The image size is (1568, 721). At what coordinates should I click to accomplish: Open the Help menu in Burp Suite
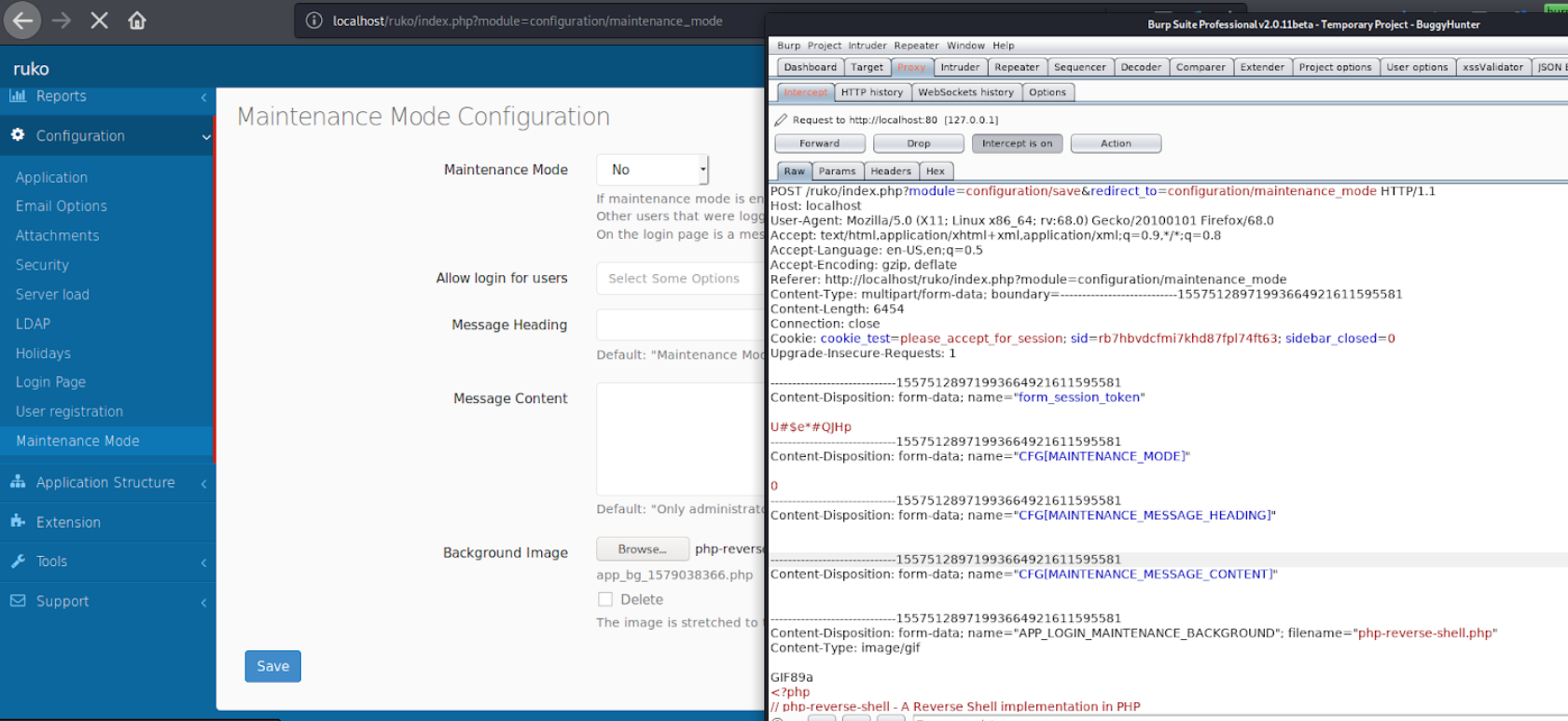[1004, 46]
